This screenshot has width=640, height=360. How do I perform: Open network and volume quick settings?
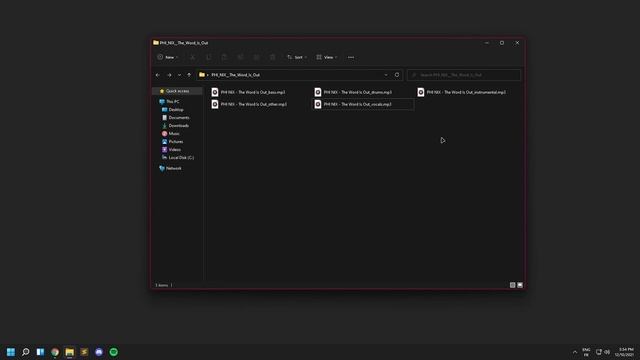[x=603, y=352]
